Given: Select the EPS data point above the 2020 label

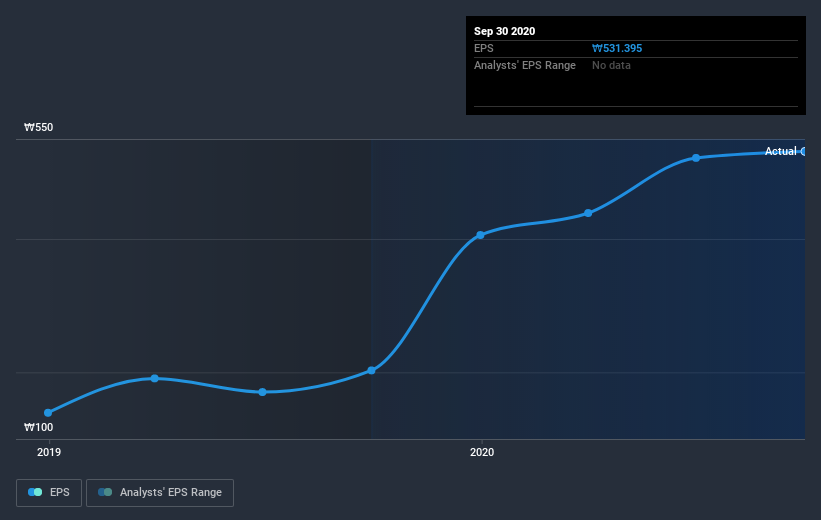Looking at the screenshot, I should pyautogui.click(x=480, y=235).
